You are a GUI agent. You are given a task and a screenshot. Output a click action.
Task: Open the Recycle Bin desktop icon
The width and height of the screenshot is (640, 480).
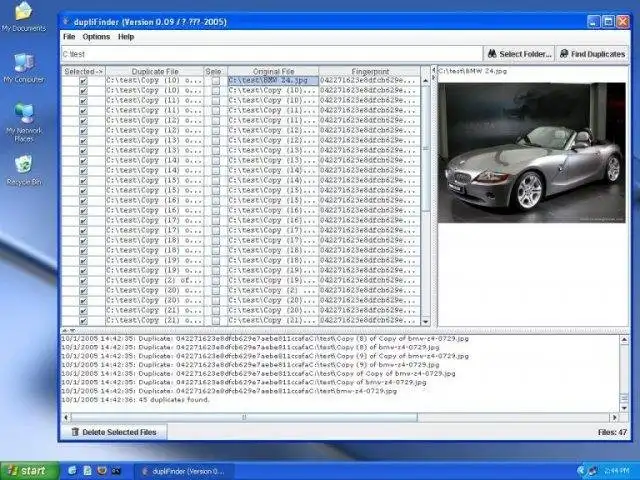pyautogui.click(x=24, y=170)
